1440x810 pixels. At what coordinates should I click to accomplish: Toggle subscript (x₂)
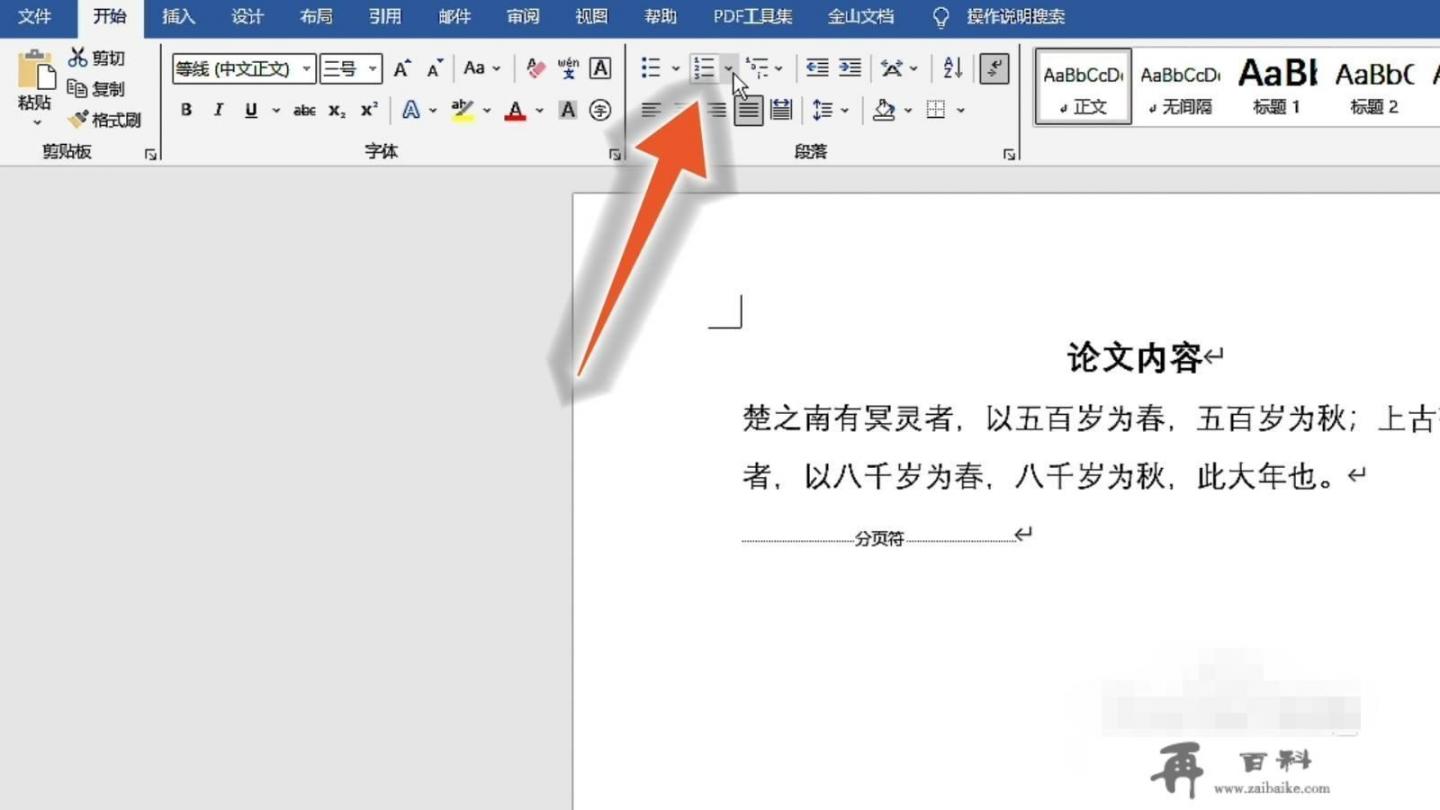(x=337, y=110)
